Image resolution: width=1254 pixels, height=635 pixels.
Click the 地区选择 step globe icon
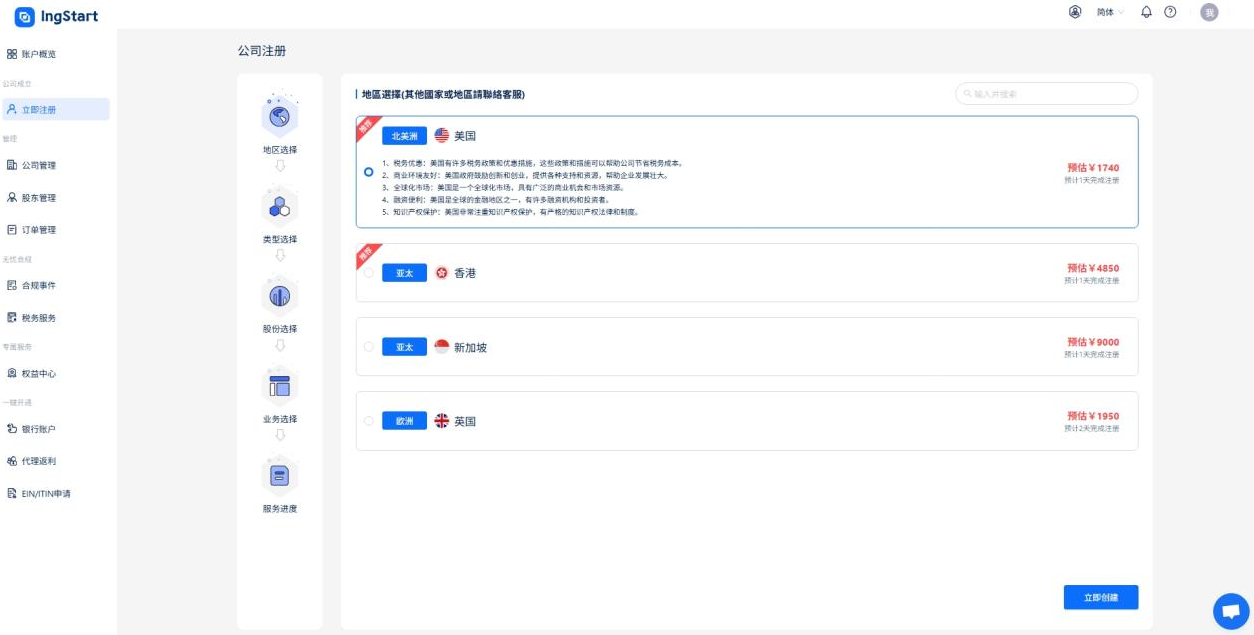pyautogui.click(x=280, y=116)
